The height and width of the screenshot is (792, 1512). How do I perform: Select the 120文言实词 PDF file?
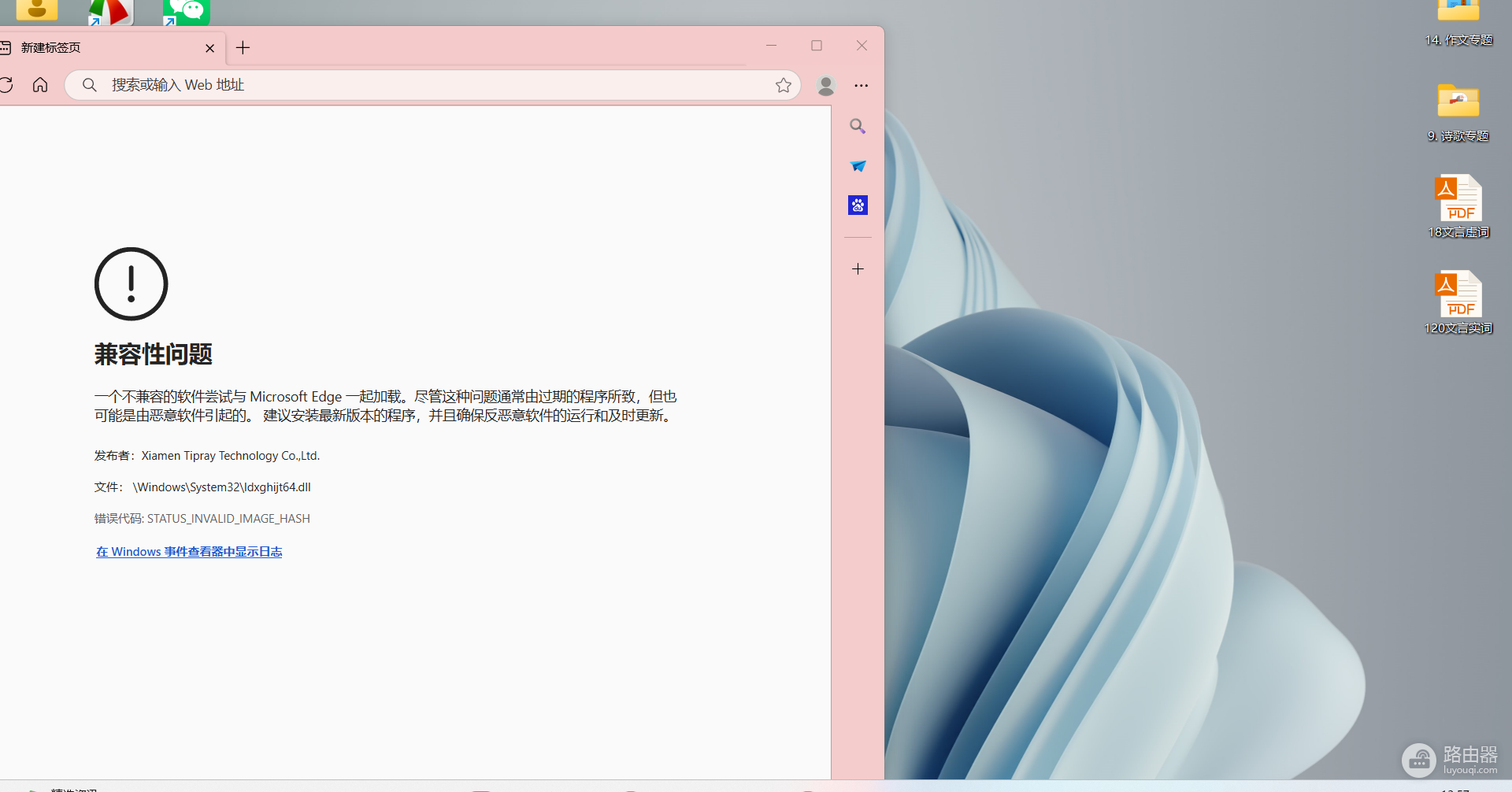pos(1458,302)
